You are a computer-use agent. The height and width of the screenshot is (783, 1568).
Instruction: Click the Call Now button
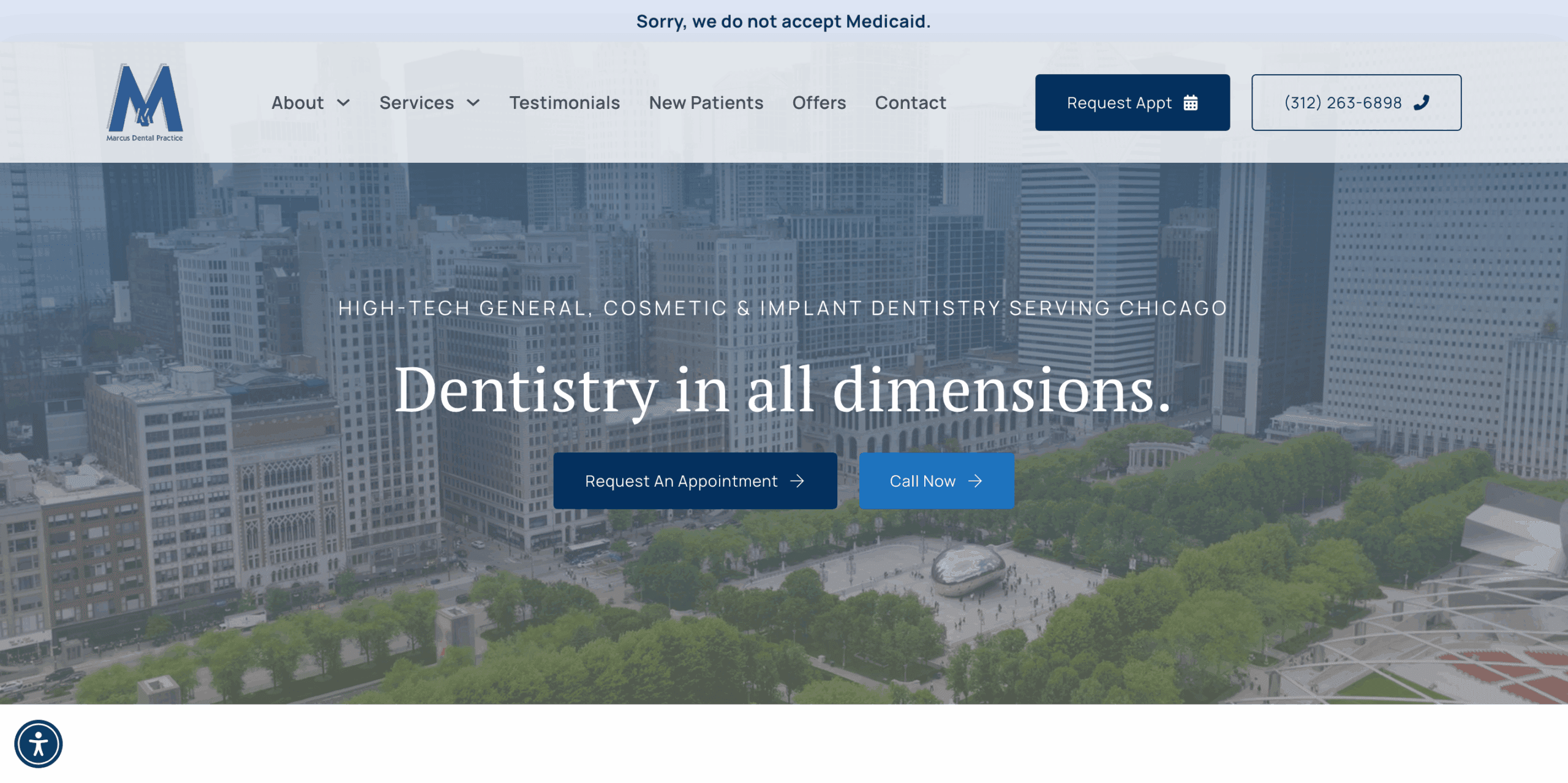pos(937,481)
